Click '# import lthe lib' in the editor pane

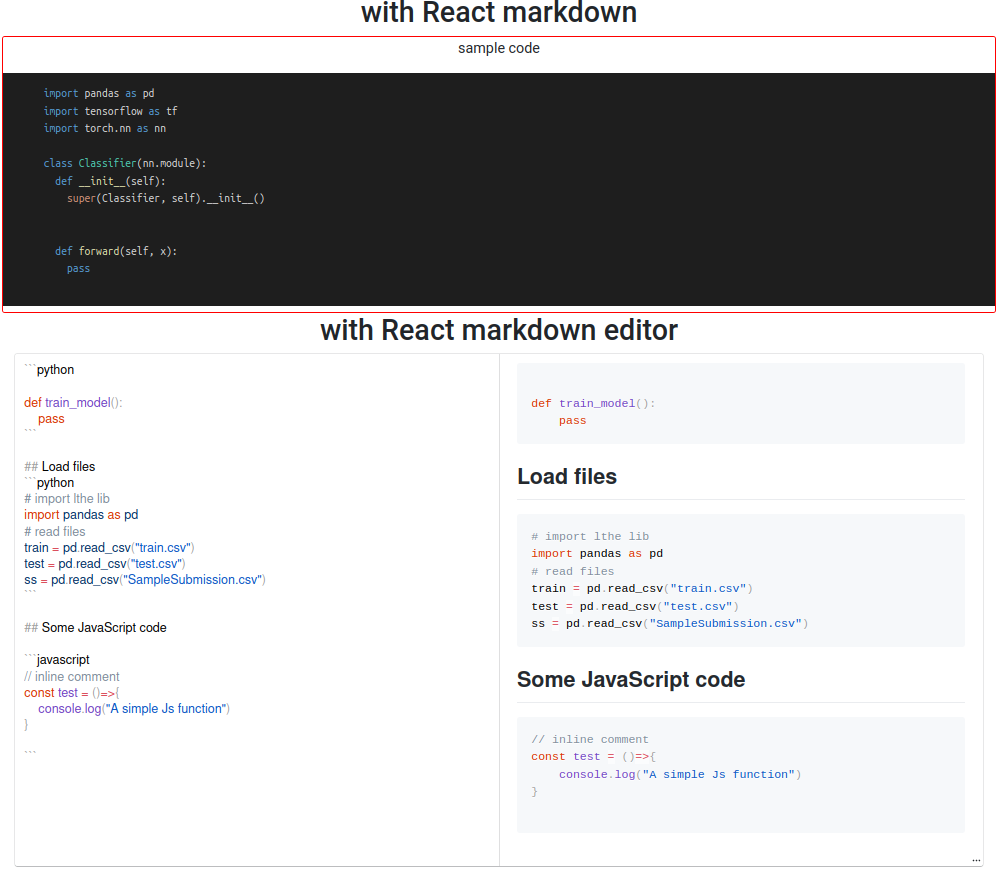[67, 498]
